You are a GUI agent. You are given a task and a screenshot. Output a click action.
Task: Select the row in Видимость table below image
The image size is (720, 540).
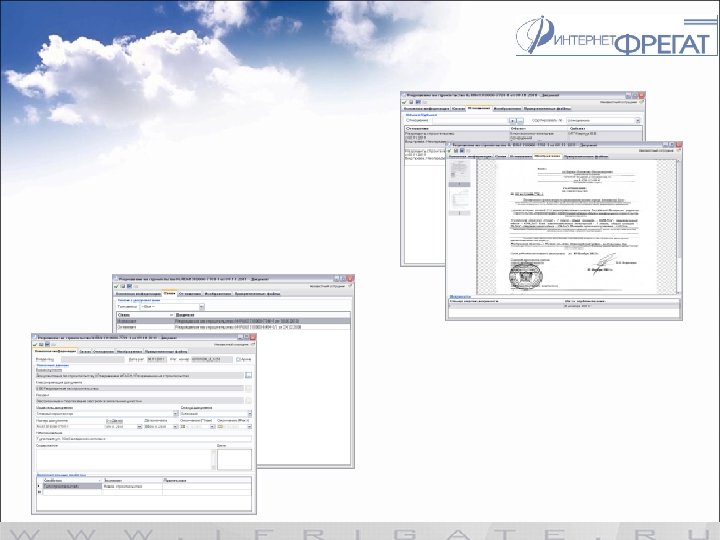pos(564,306)
